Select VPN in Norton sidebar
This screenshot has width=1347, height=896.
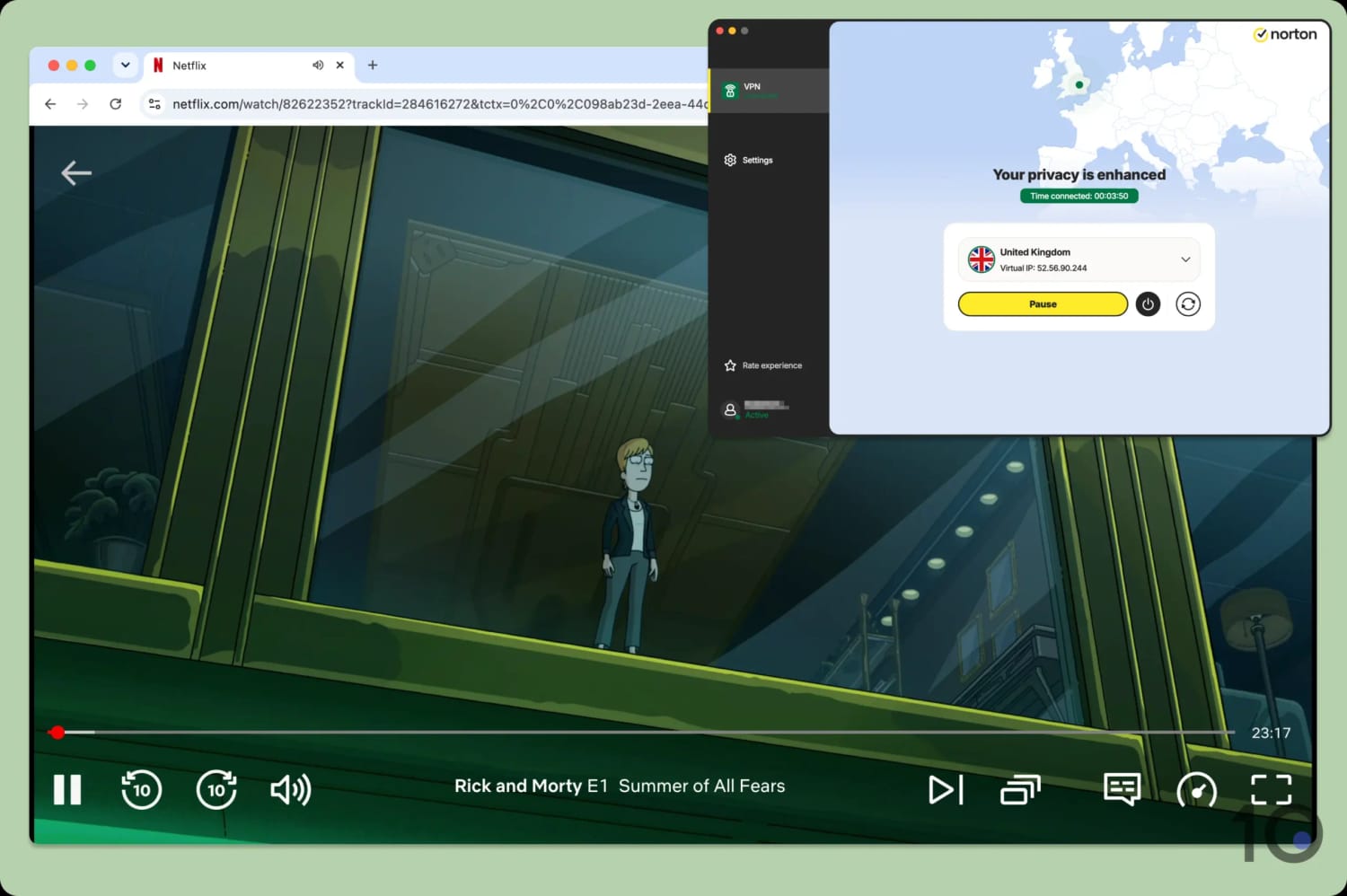click(769, 91)
